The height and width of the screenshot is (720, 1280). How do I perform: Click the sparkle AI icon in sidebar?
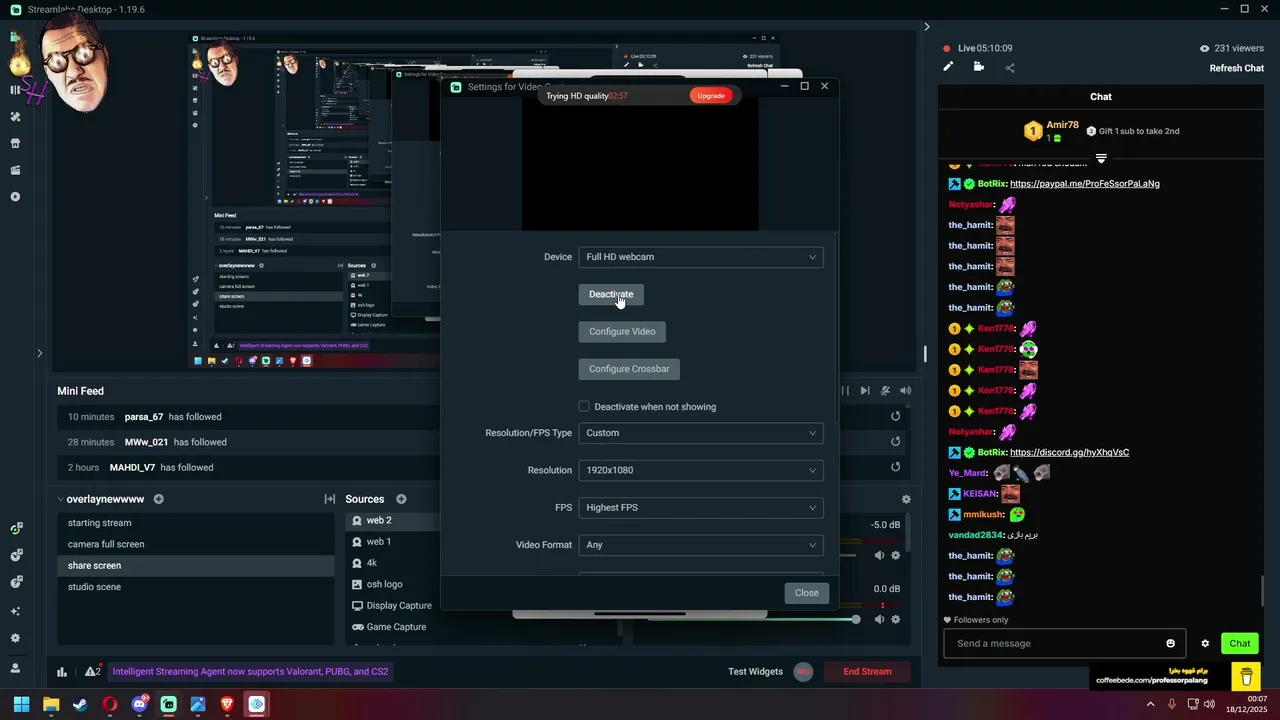(x=15, y=611)
